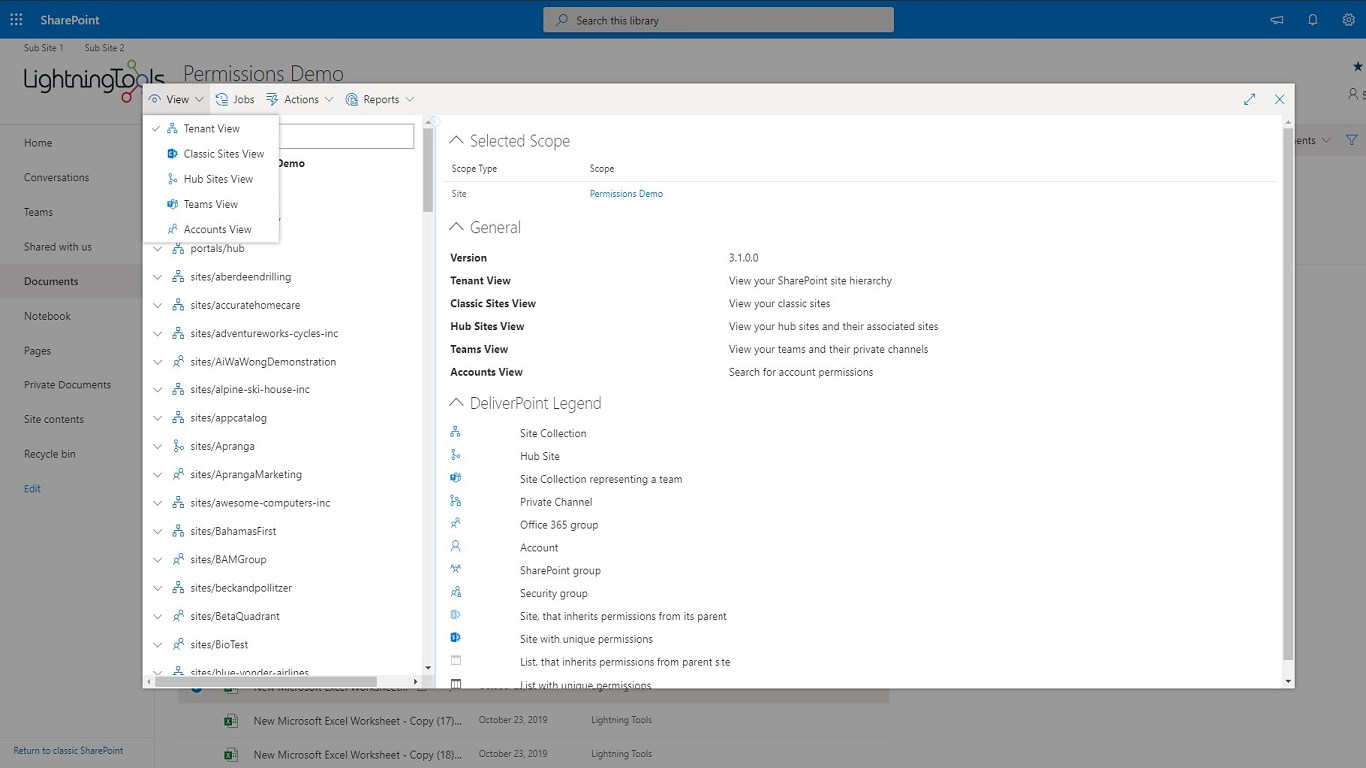Click the details pane's vertical scrollbar

click(x=1288, y=393)
